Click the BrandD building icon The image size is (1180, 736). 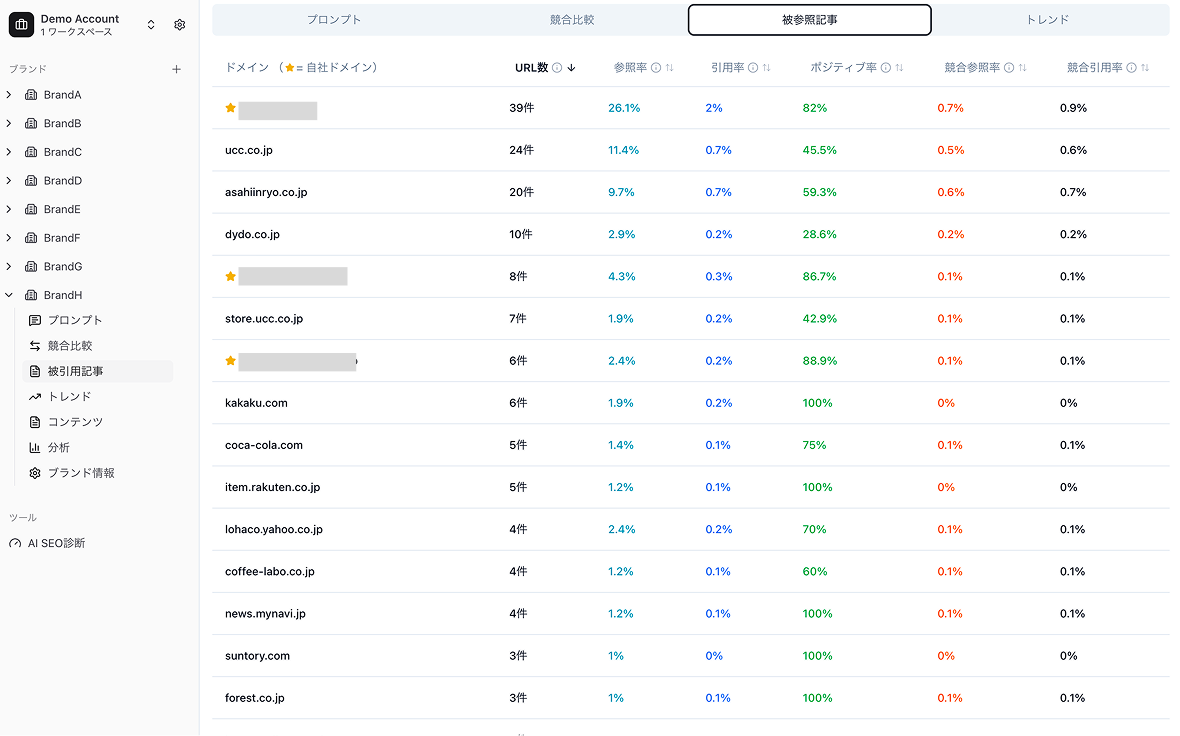(31, 181)
